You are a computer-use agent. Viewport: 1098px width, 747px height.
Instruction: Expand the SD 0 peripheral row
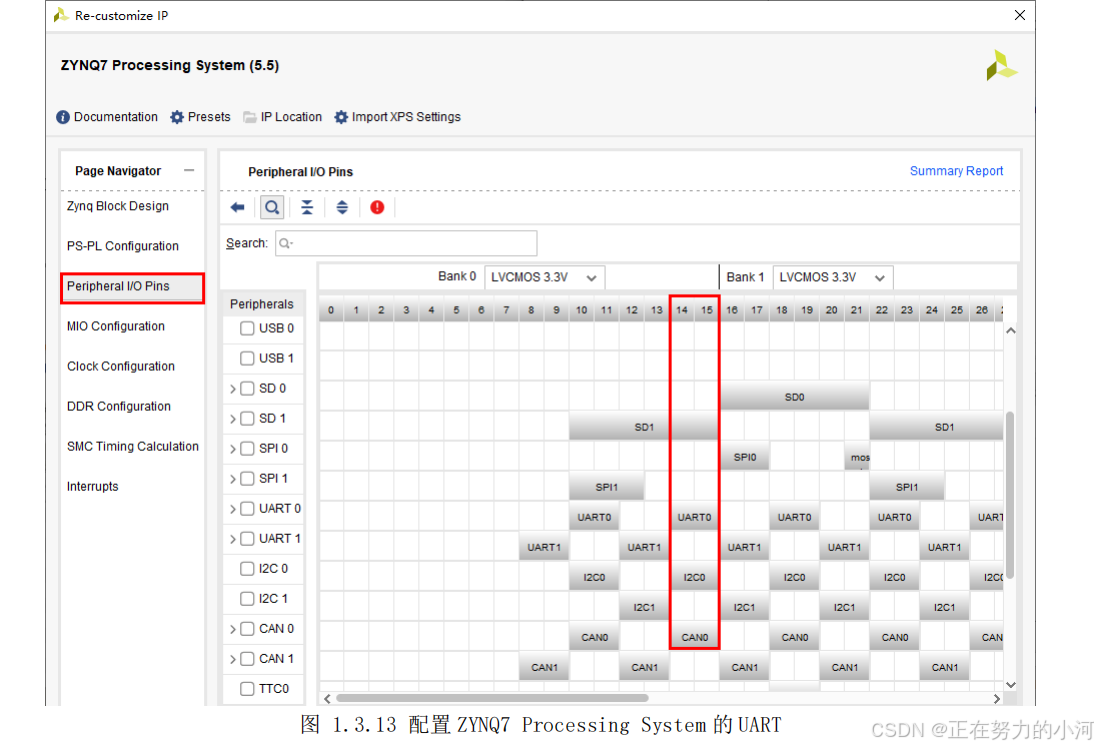232,389
